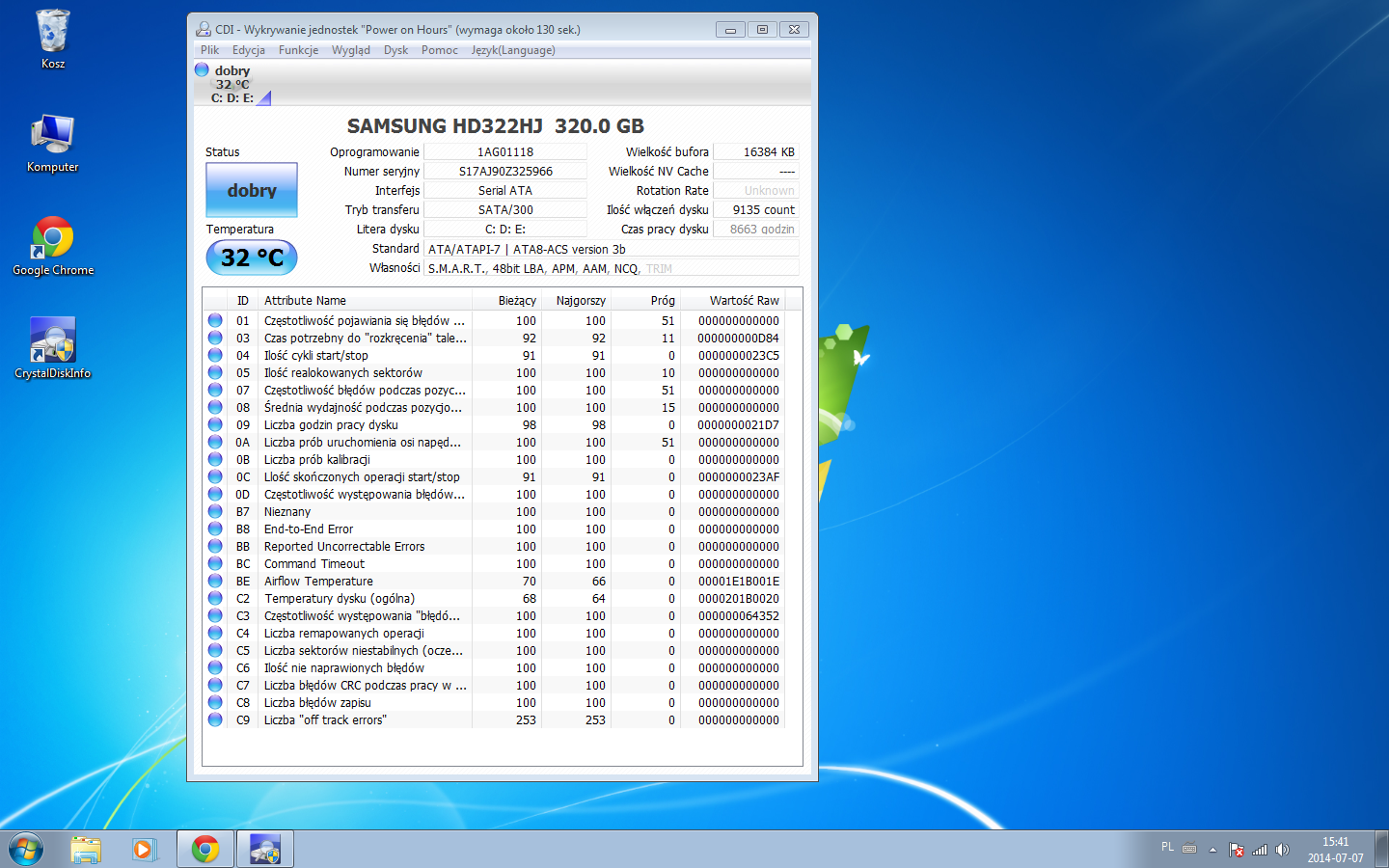Click the status dot for attribute 03
This screenshot has width=1389, height=868.
tap(215, 338)
